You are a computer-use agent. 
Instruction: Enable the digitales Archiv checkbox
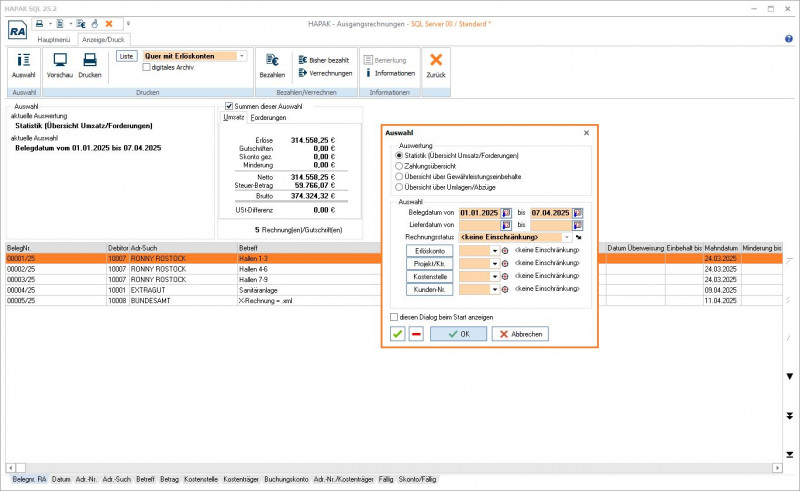click(x=147, y=68)
